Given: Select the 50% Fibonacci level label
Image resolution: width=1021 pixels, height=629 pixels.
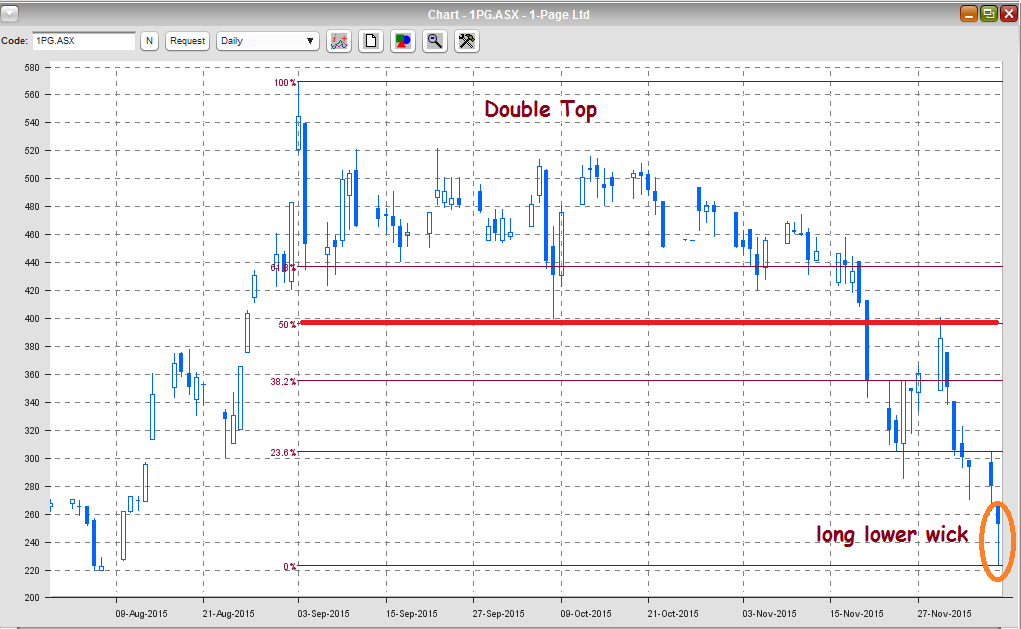Looking at the screenshot, I should pos(287,324).
